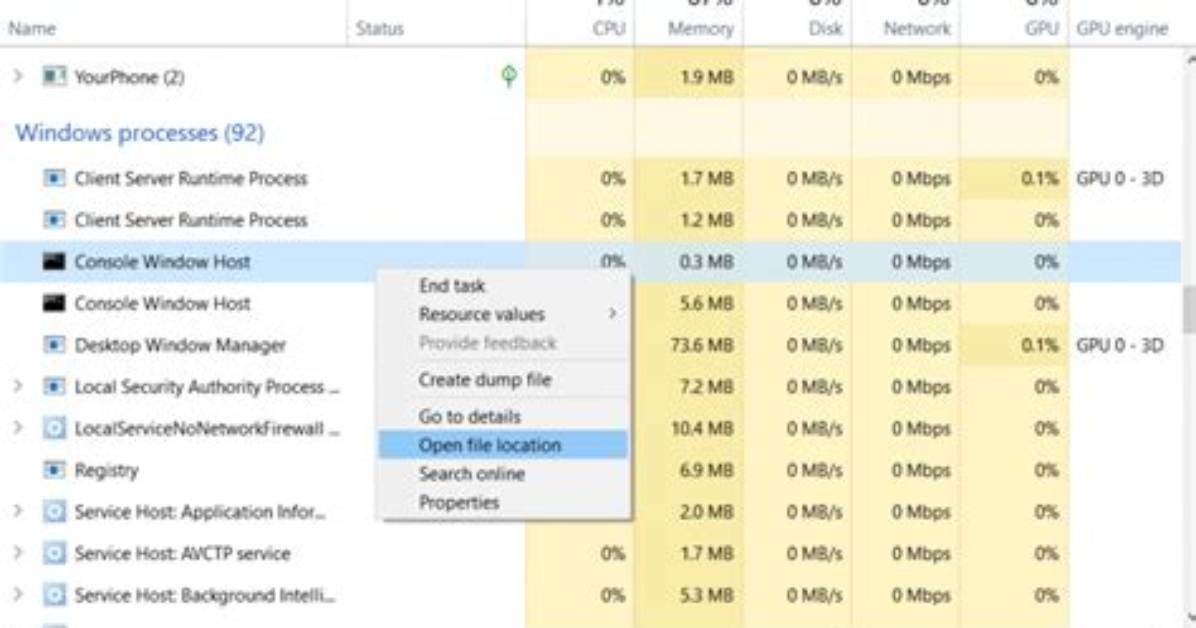Sort by the Status column header
This screenshot has width=1196, height=628.
tap(380, 29)
